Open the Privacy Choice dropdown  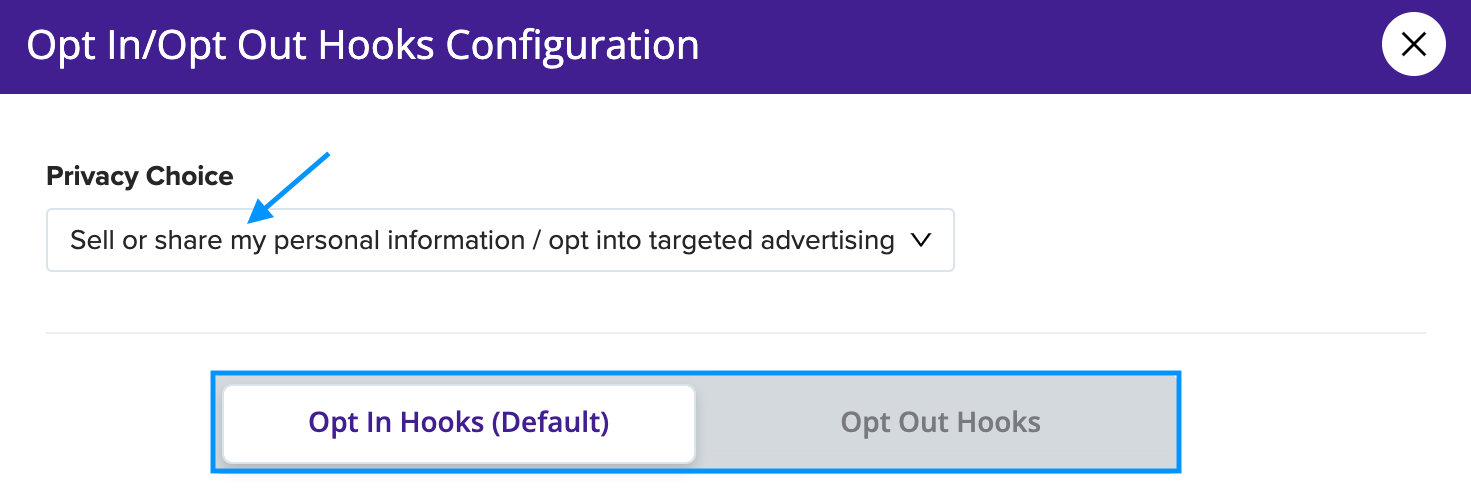(500, 240)
